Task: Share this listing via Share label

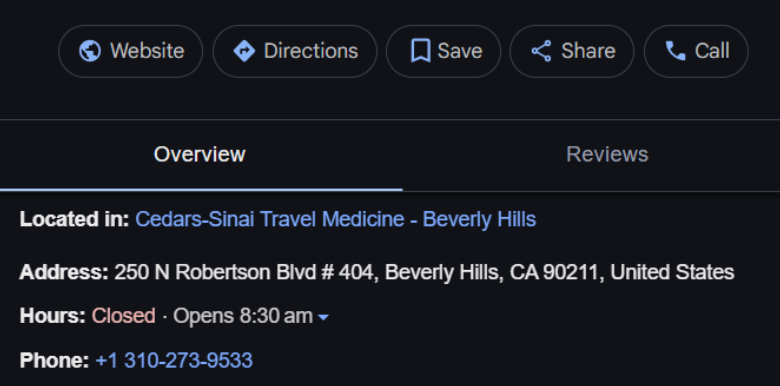Action: [588, 51]
